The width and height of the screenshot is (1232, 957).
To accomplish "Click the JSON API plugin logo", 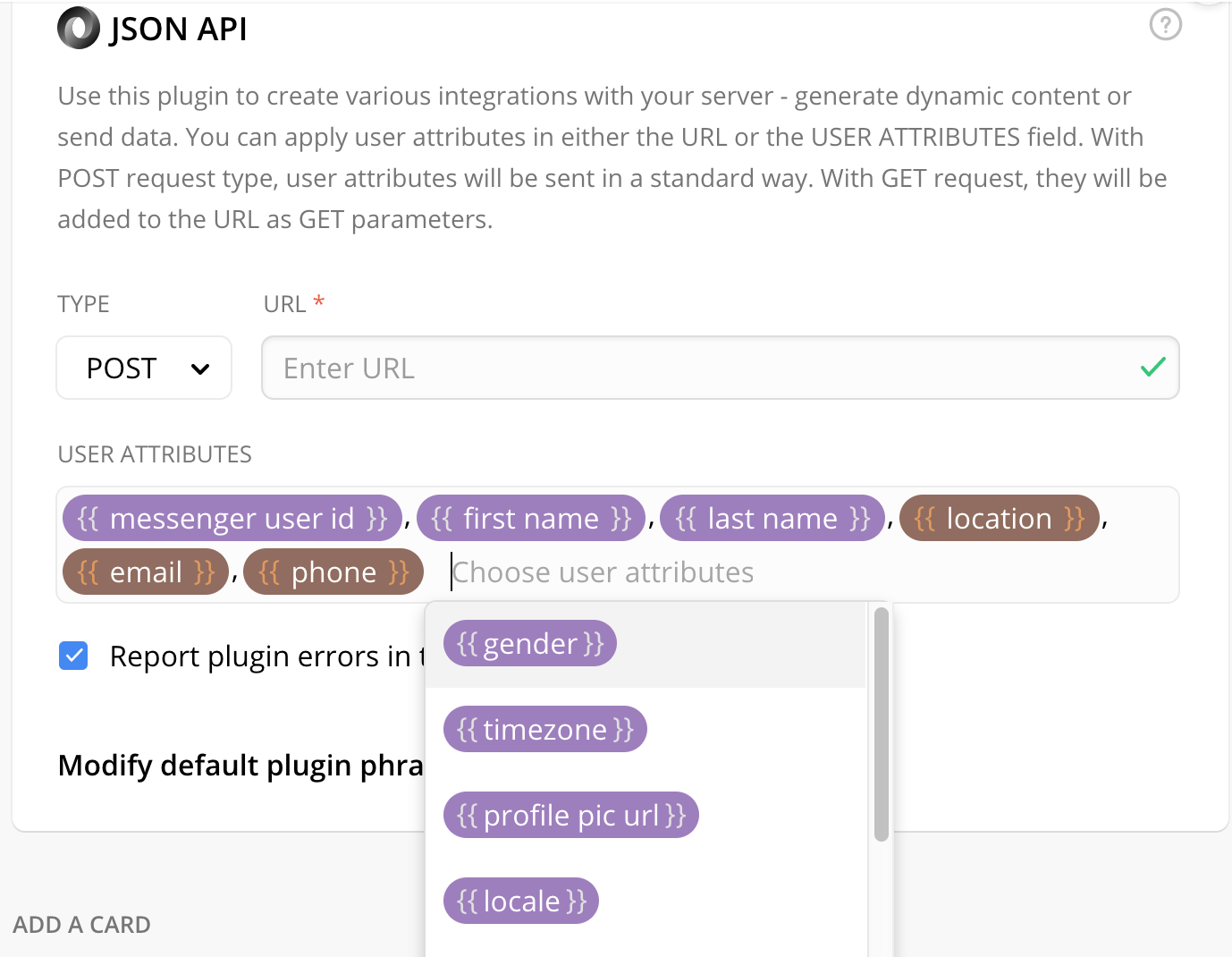I will click(79, 28).
